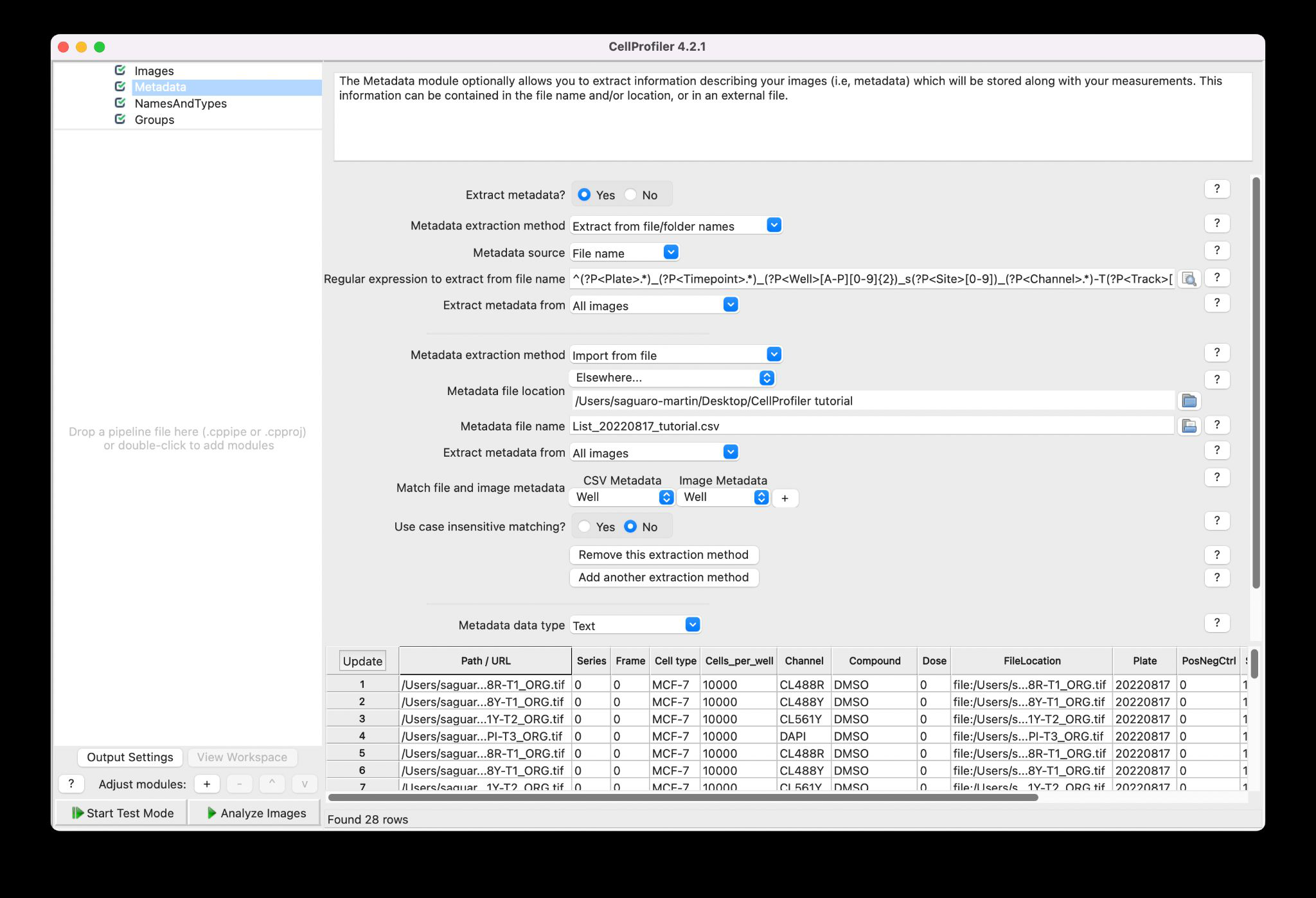The height and width of the screenshot is (898, 1316).
Task: Open help for Metadata file name
Action: point(1217,425)
